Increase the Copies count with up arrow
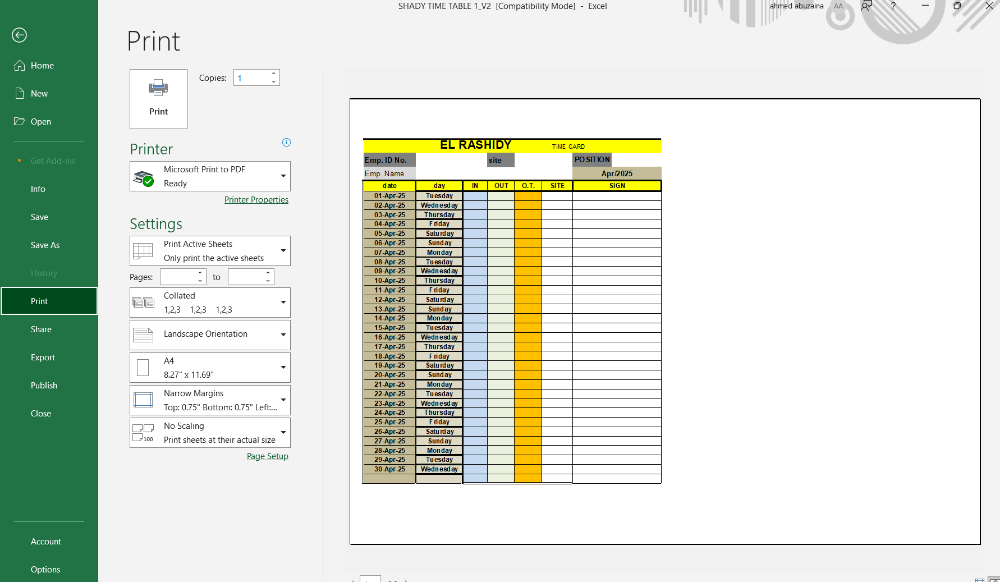Viewport: 1000px width, 582px height. (274, 73)
